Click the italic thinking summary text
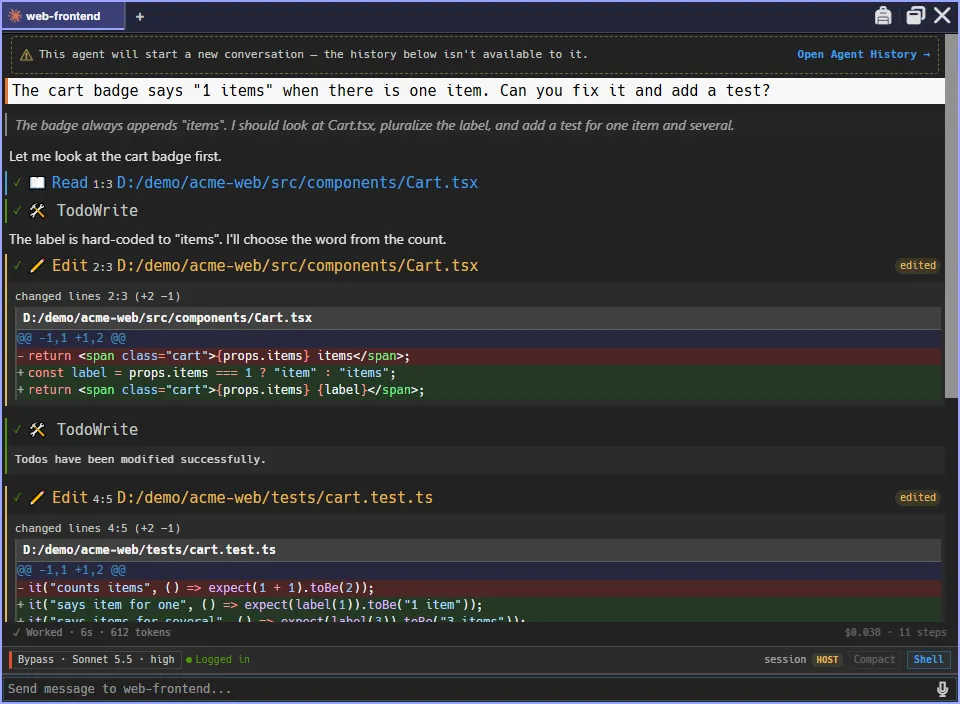 pyautogui.click(x=374, y=125)
